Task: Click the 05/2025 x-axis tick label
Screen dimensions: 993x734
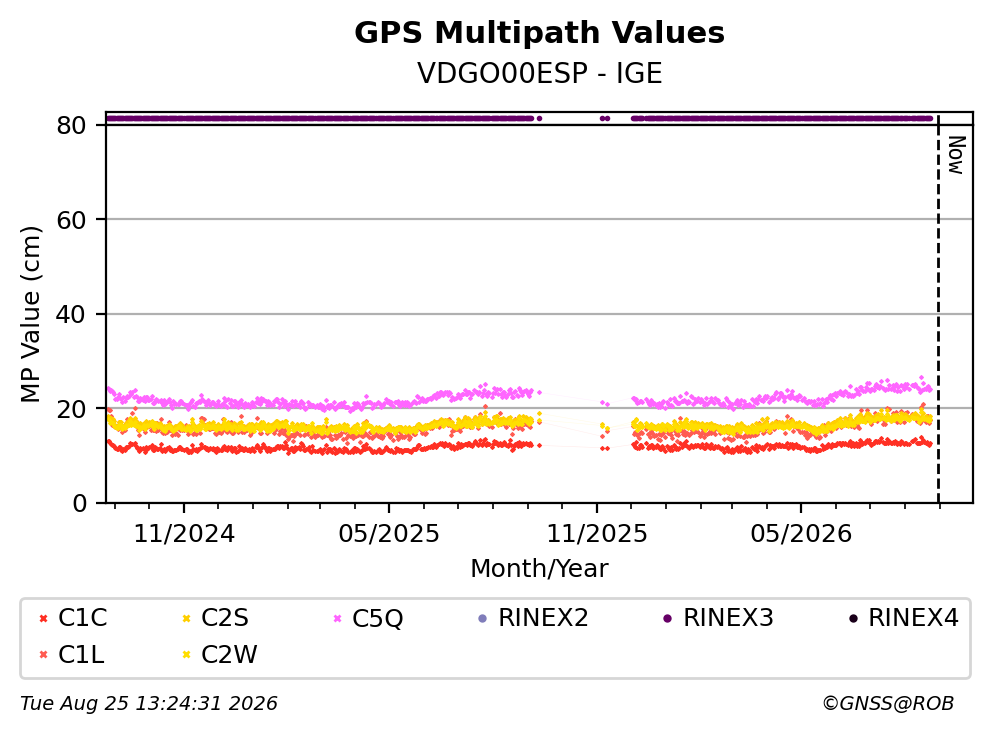Action: point(388,535)
